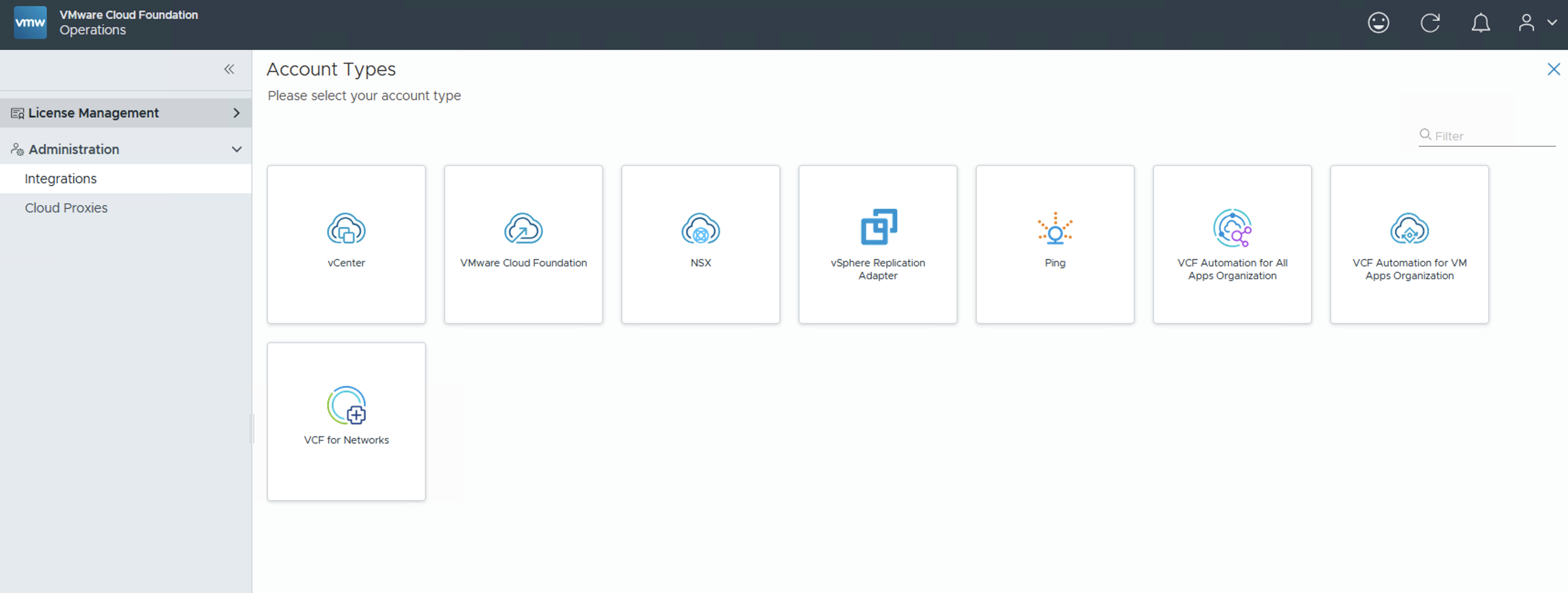Choose the VCF for Networks icon
Viewport: 1568px width, 593px height.
(x=346, y=406)
